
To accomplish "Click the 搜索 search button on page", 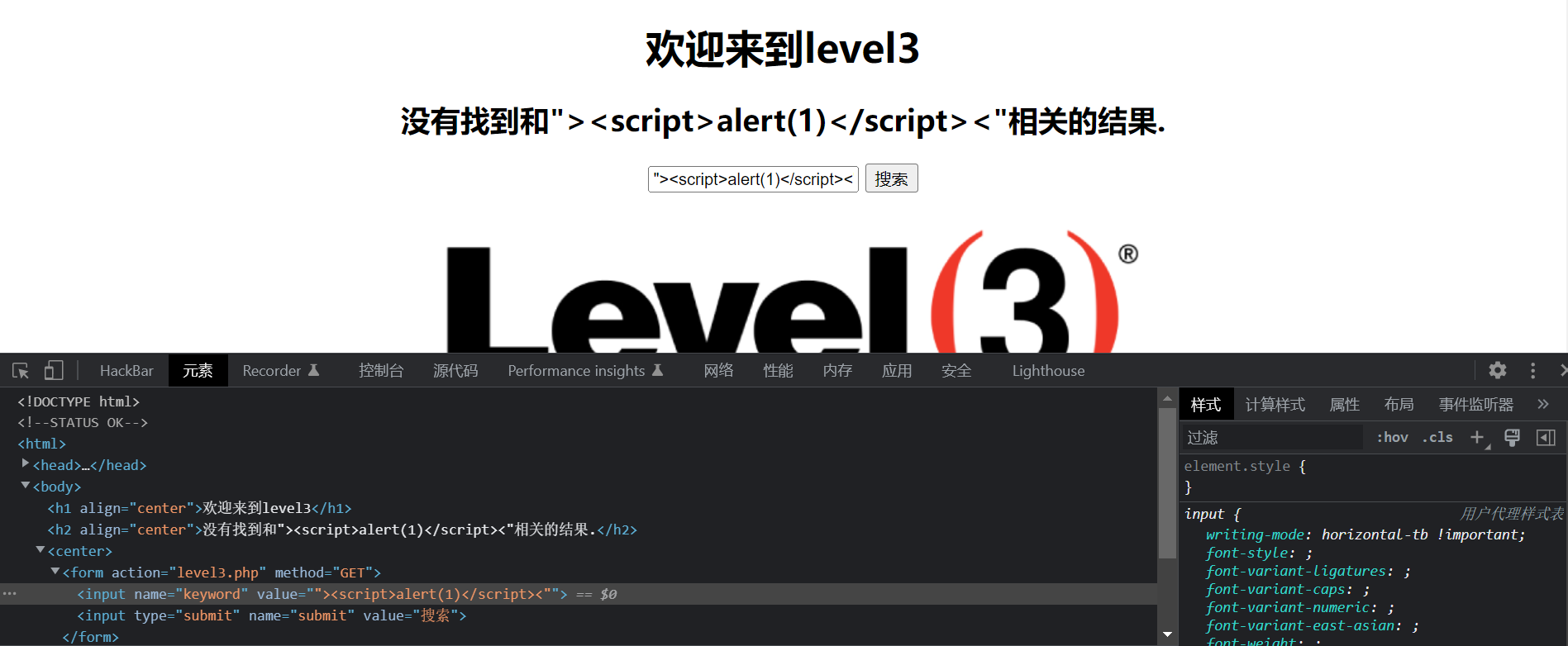I will point(892,178).
